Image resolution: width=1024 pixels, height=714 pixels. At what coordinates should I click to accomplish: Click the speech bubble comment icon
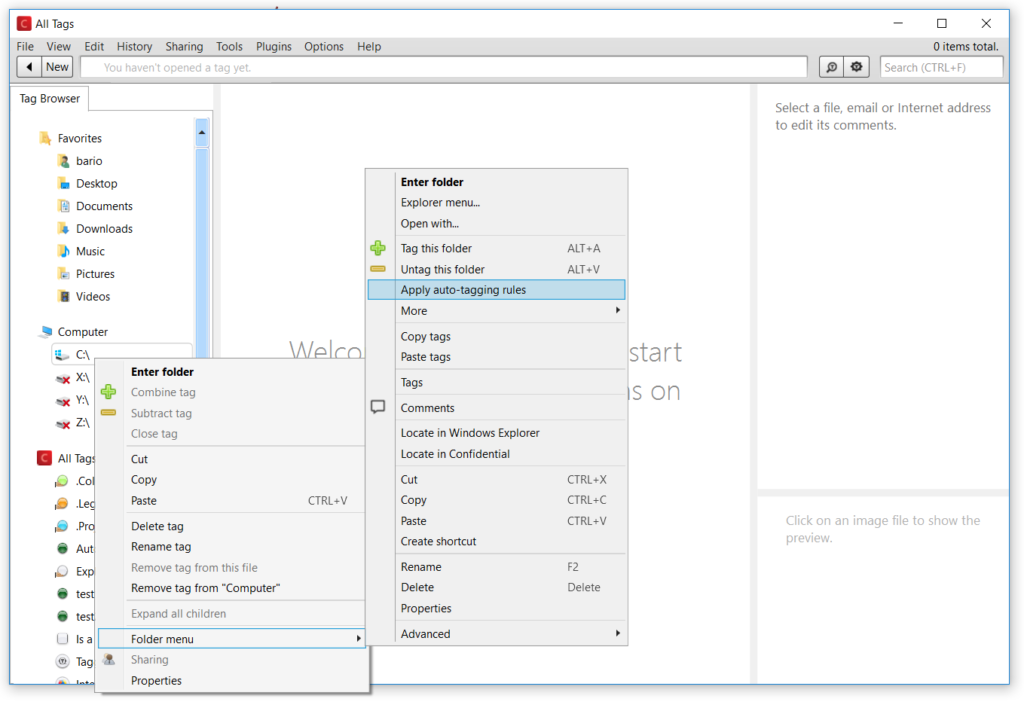click(379, 405)
